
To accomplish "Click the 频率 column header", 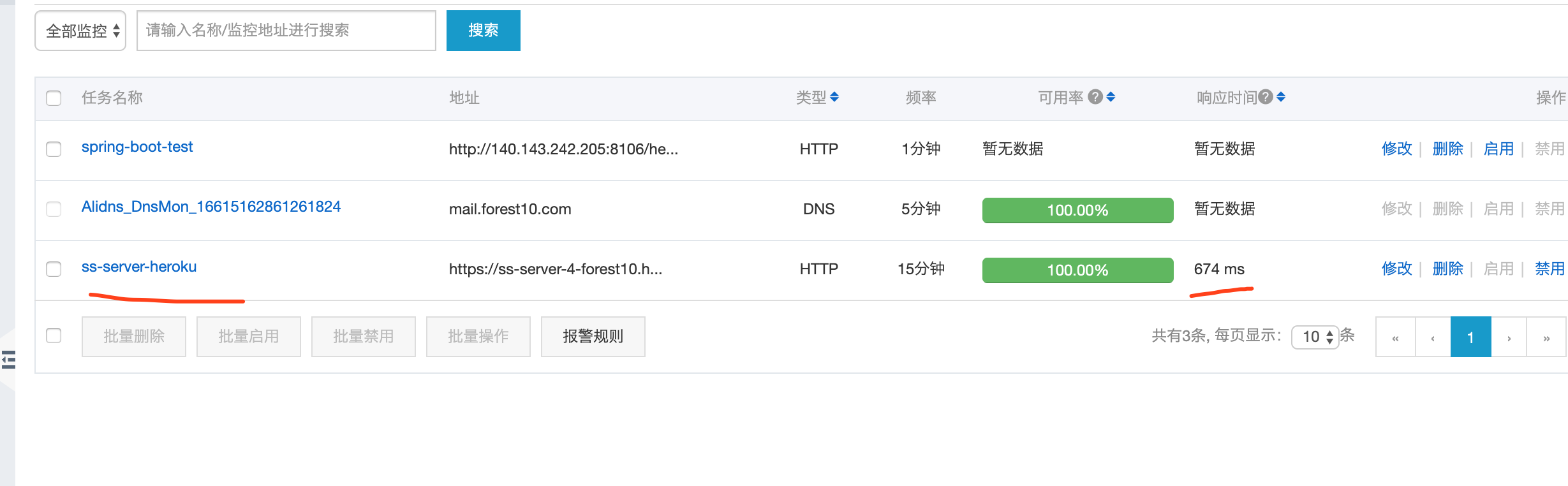I will pyautogui.click(x=921, y=98).
